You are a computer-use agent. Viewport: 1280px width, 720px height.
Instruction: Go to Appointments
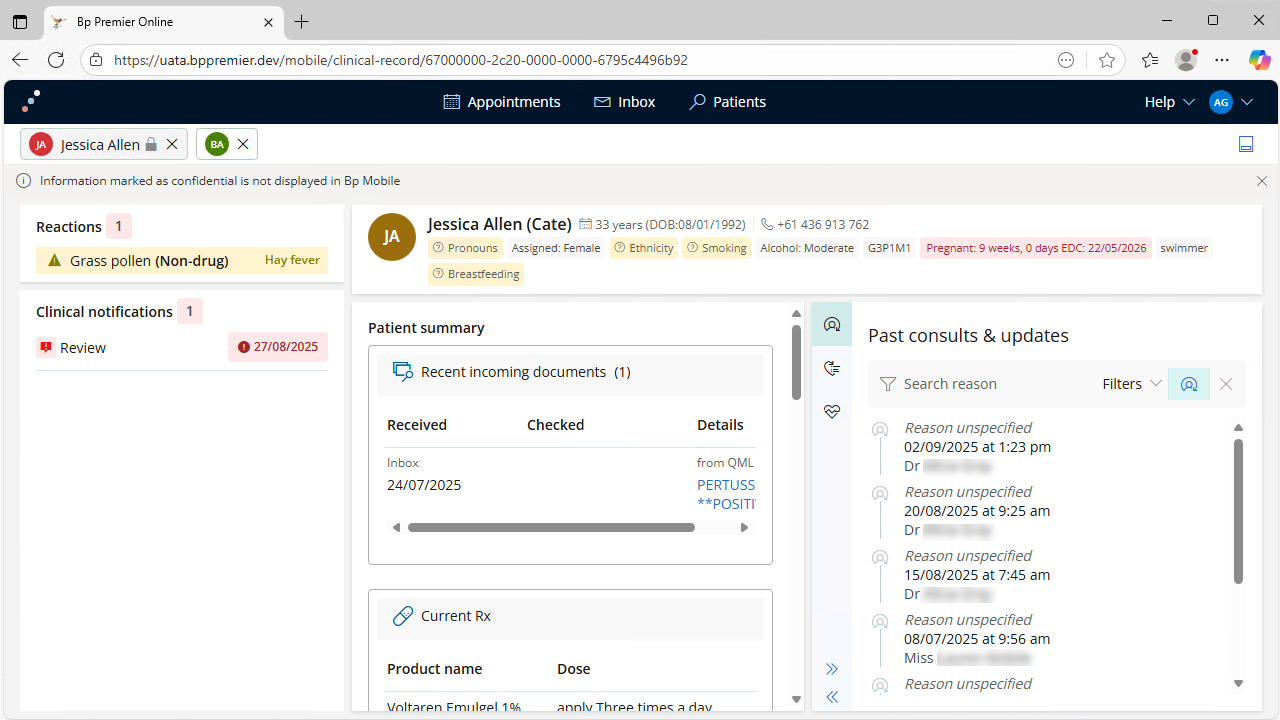click(502, 102)
